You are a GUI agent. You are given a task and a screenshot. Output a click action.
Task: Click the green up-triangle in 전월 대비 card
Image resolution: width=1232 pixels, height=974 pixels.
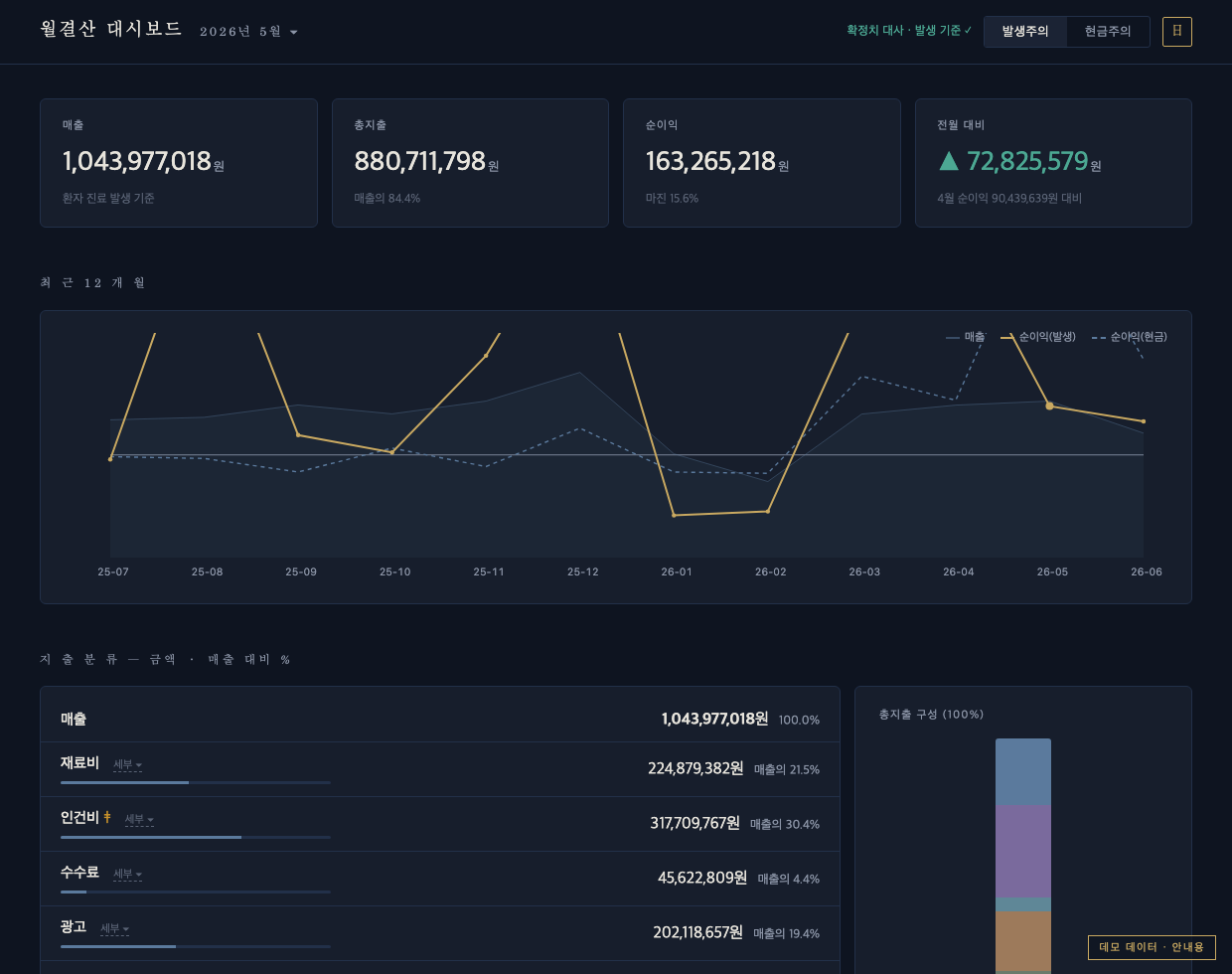tap(949, 161)
